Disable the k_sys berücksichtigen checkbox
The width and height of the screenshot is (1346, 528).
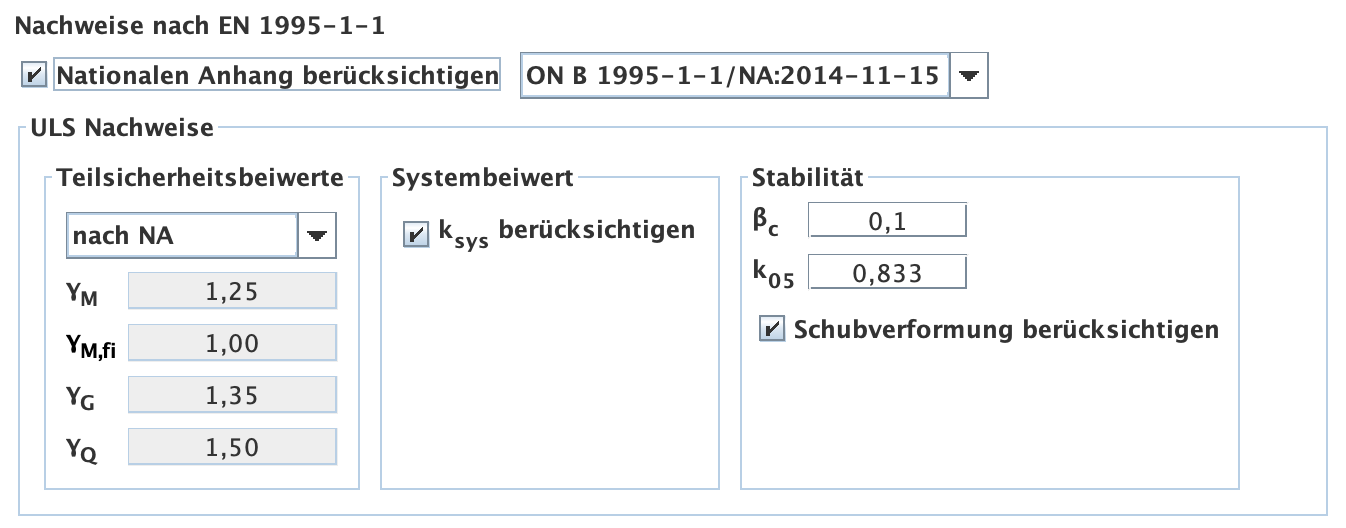(x=412, y=235)
